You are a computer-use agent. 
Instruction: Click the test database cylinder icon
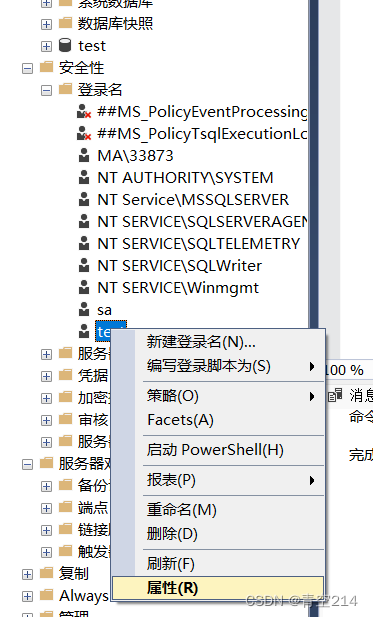click(65, 45)
